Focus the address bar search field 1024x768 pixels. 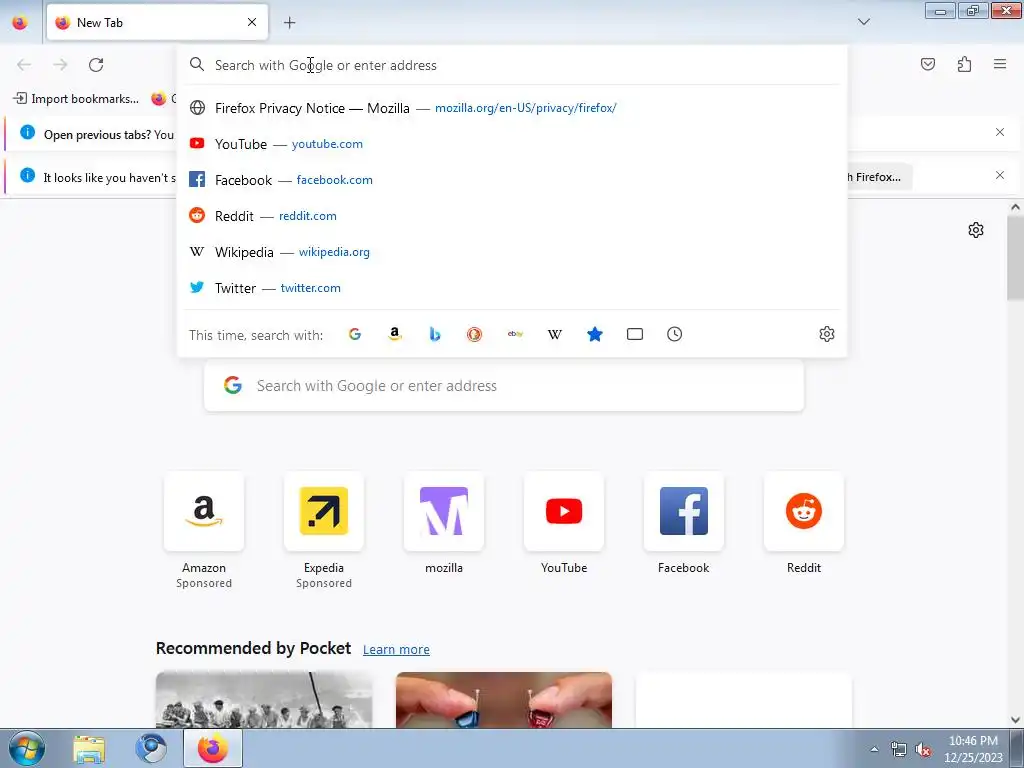tap(512, 65)
